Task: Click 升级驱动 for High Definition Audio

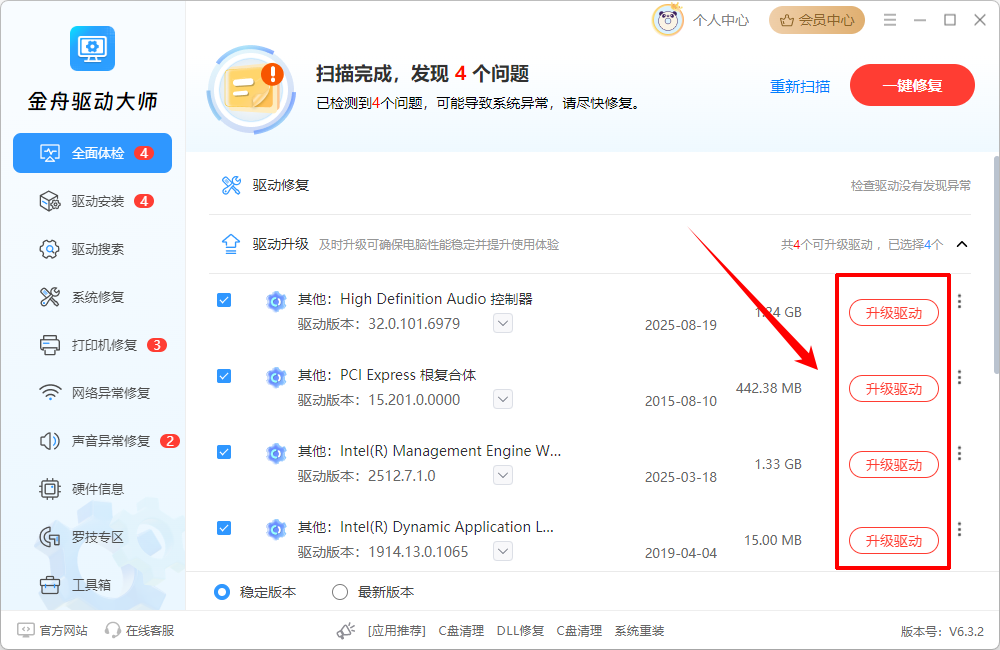Action: [893, 313]
